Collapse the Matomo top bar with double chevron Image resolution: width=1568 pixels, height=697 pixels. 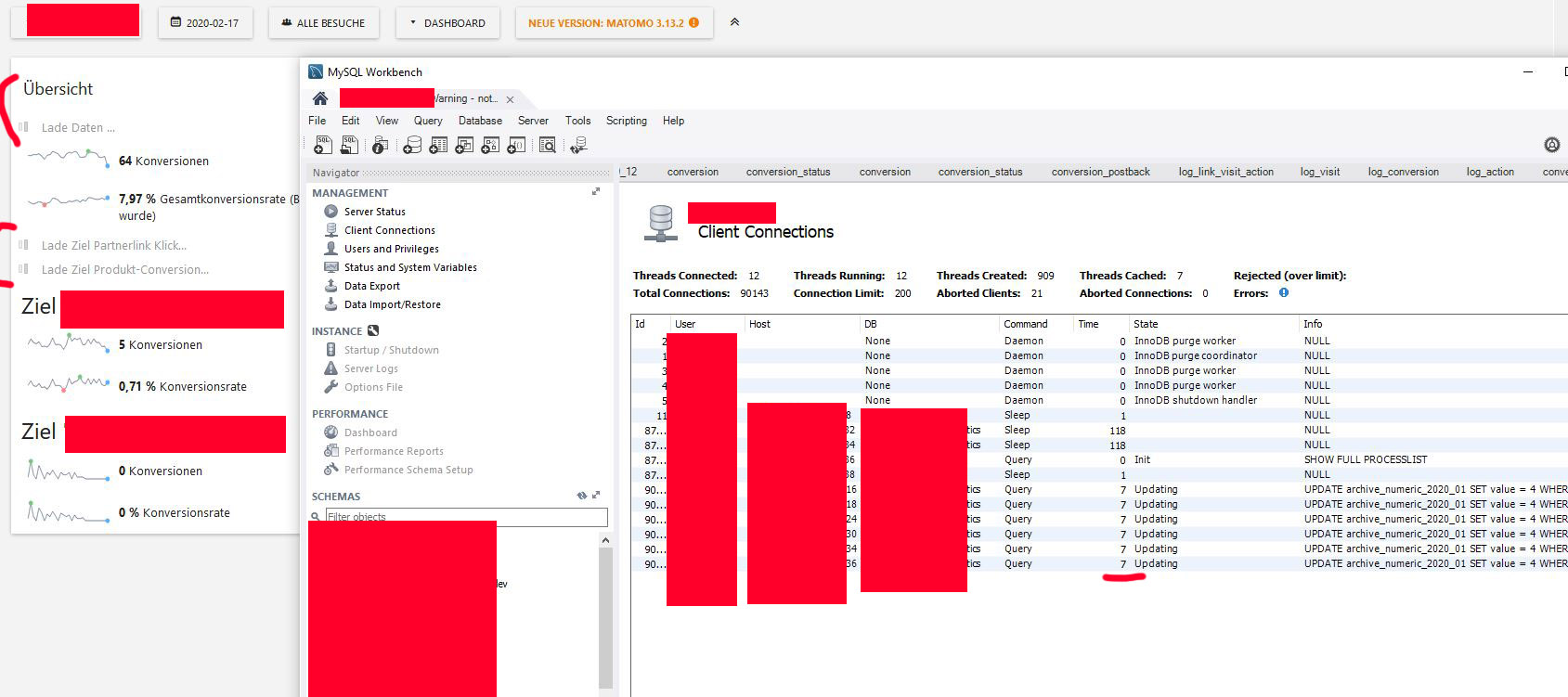[734, 21]
